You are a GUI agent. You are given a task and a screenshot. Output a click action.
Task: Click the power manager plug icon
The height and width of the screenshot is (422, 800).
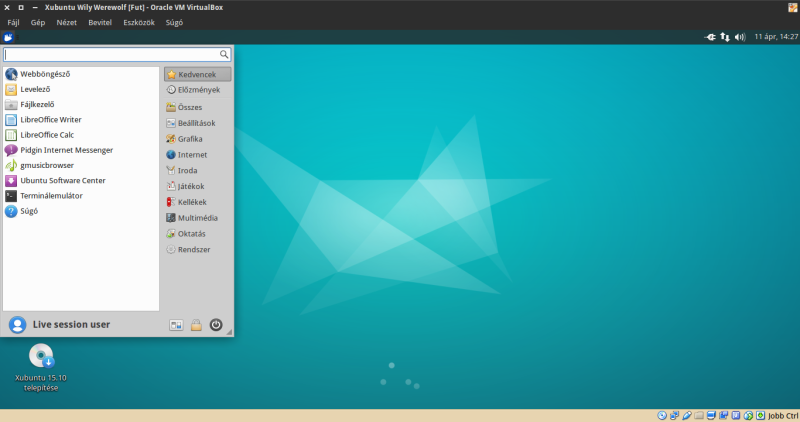(710, 37)
